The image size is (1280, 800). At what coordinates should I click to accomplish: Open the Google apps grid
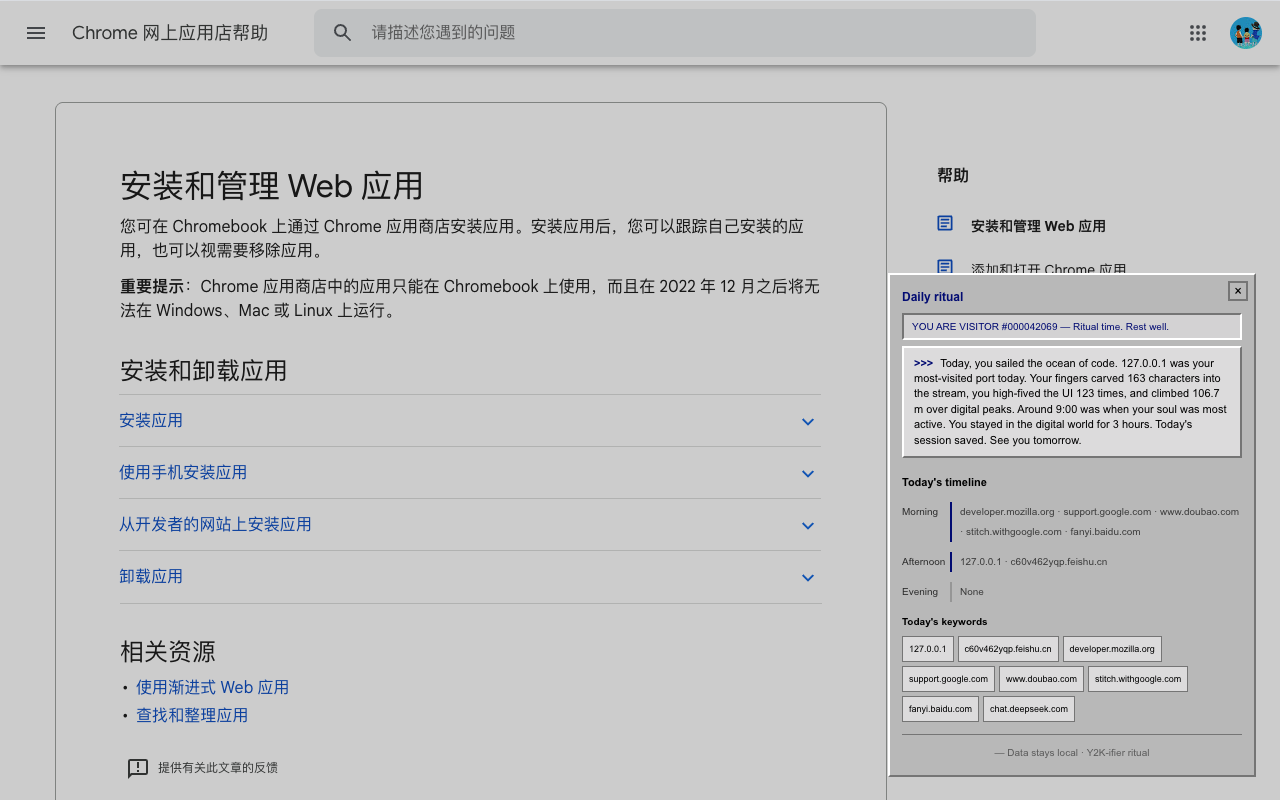1198,33
